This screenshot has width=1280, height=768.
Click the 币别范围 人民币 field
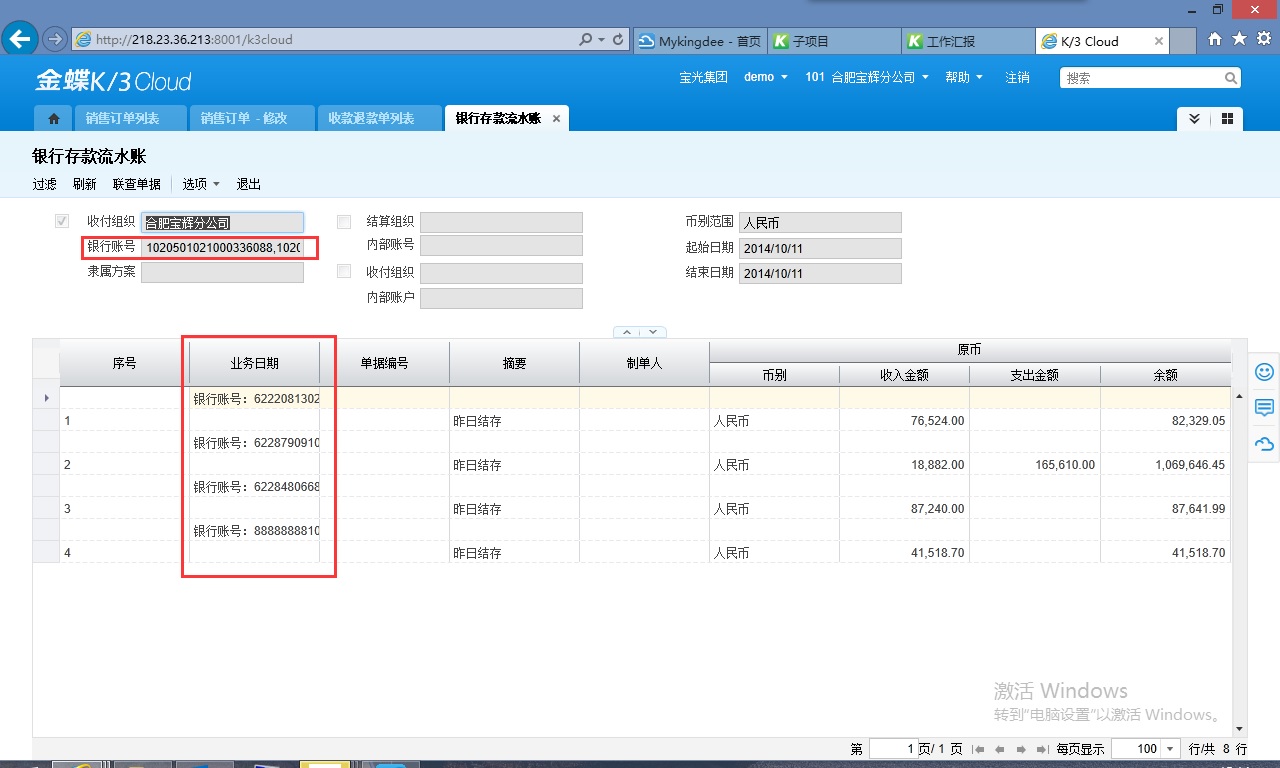(x=820, y=222)
